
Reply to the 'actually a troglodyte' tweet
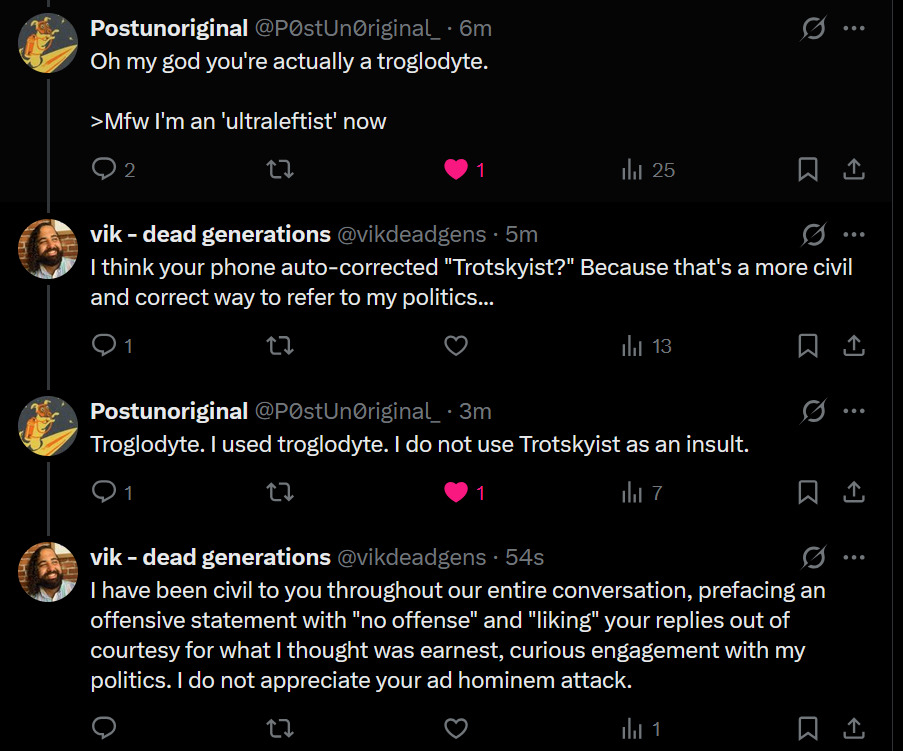click(x=104, y=170)
